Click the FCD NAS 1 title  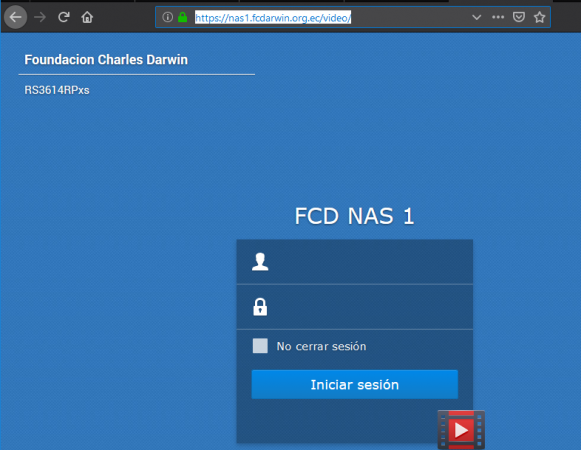click(x=354, y=216)
